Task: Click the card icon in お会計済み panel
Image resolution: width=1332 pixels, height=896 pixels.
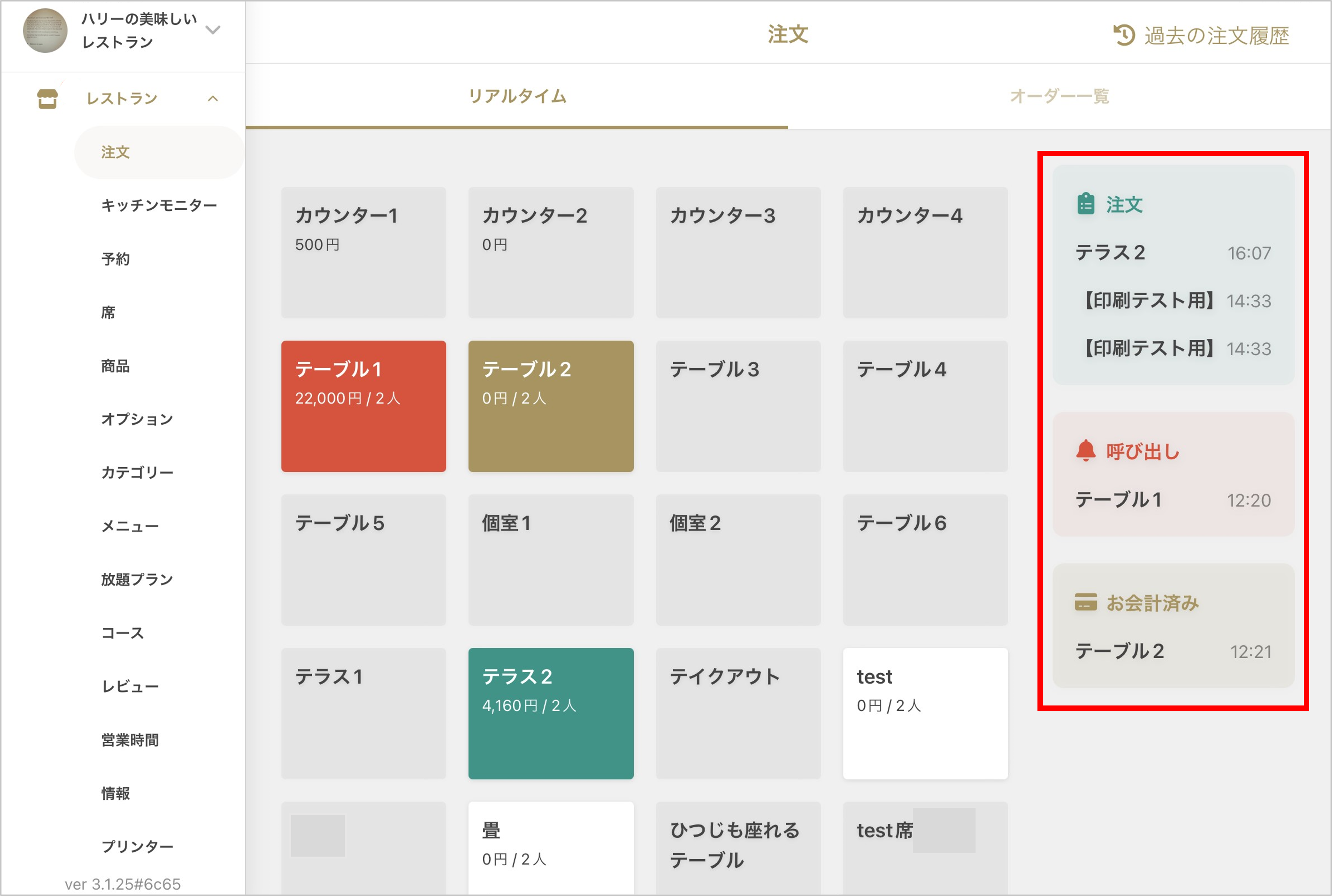Action: 1085,602
